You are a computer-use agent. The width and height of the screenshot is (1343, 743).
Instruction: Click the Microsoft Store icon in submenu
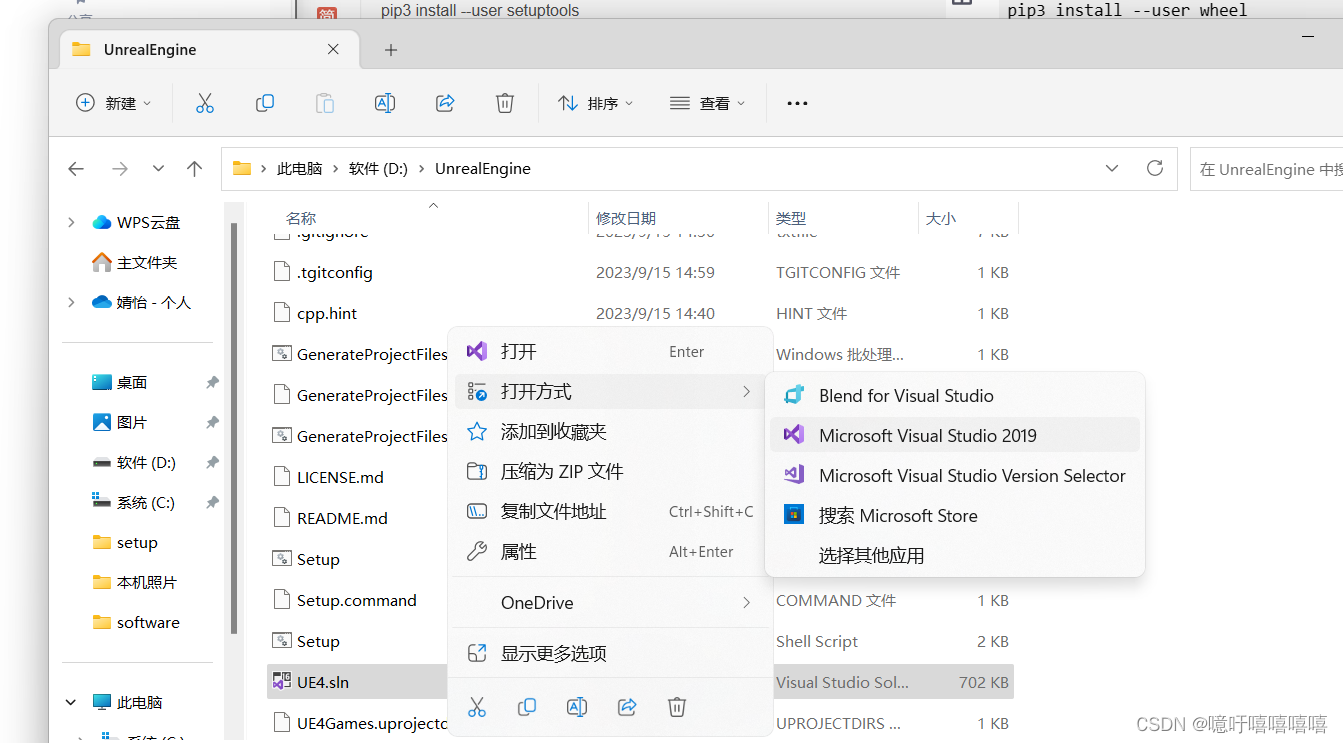(x=794, y=515)
